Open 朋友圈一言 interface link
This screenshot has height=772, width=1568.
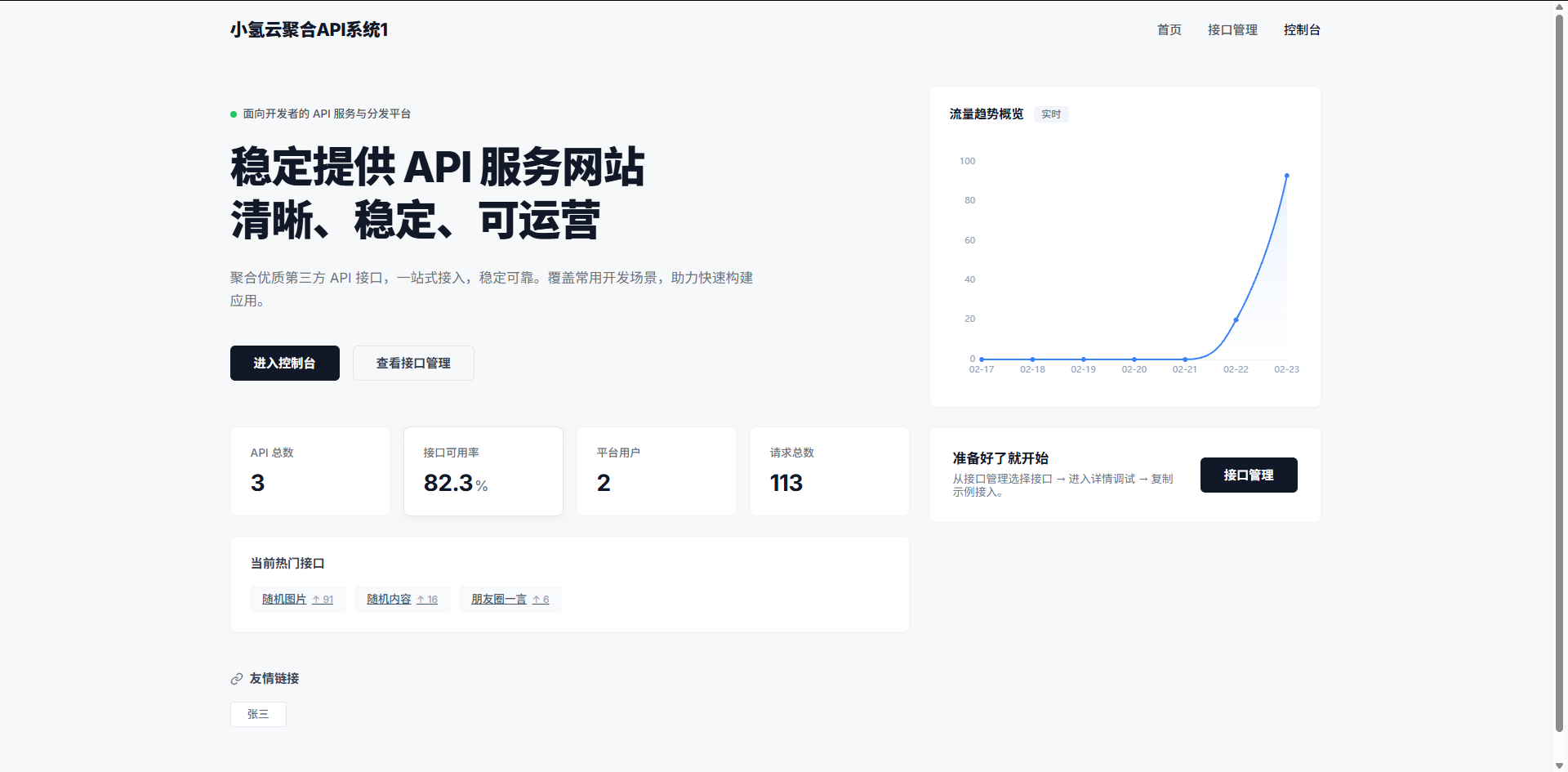[x=497, y=599]
